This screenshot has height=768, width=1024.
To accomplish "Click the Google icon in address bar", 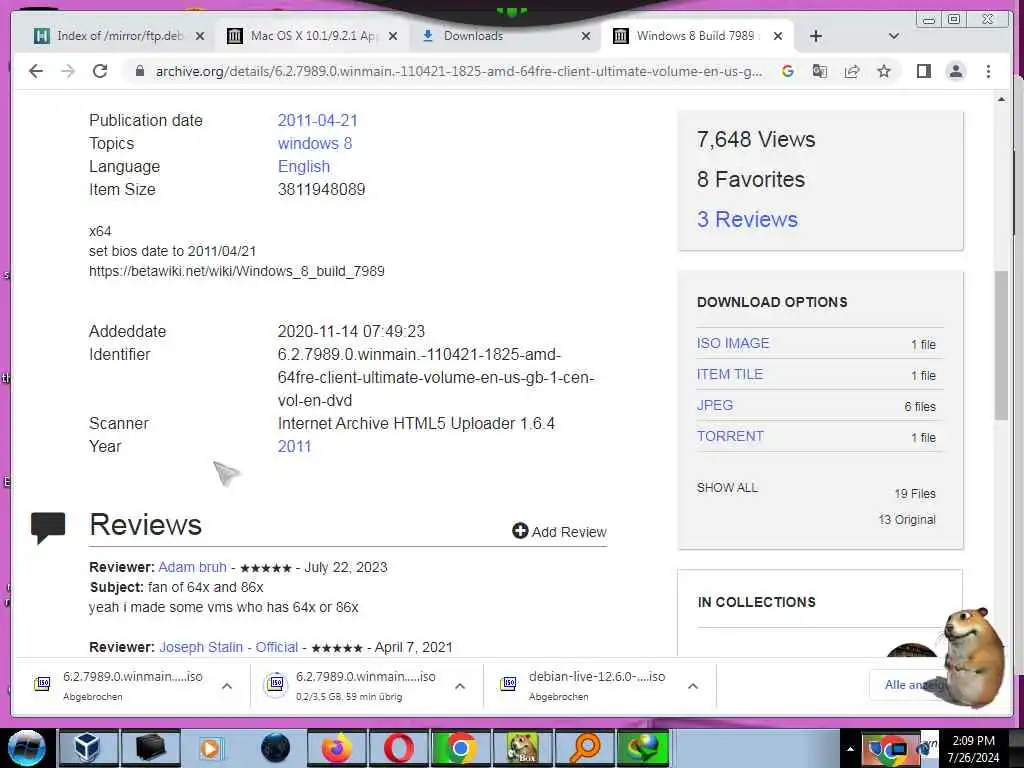I will (x=788, y=71).
